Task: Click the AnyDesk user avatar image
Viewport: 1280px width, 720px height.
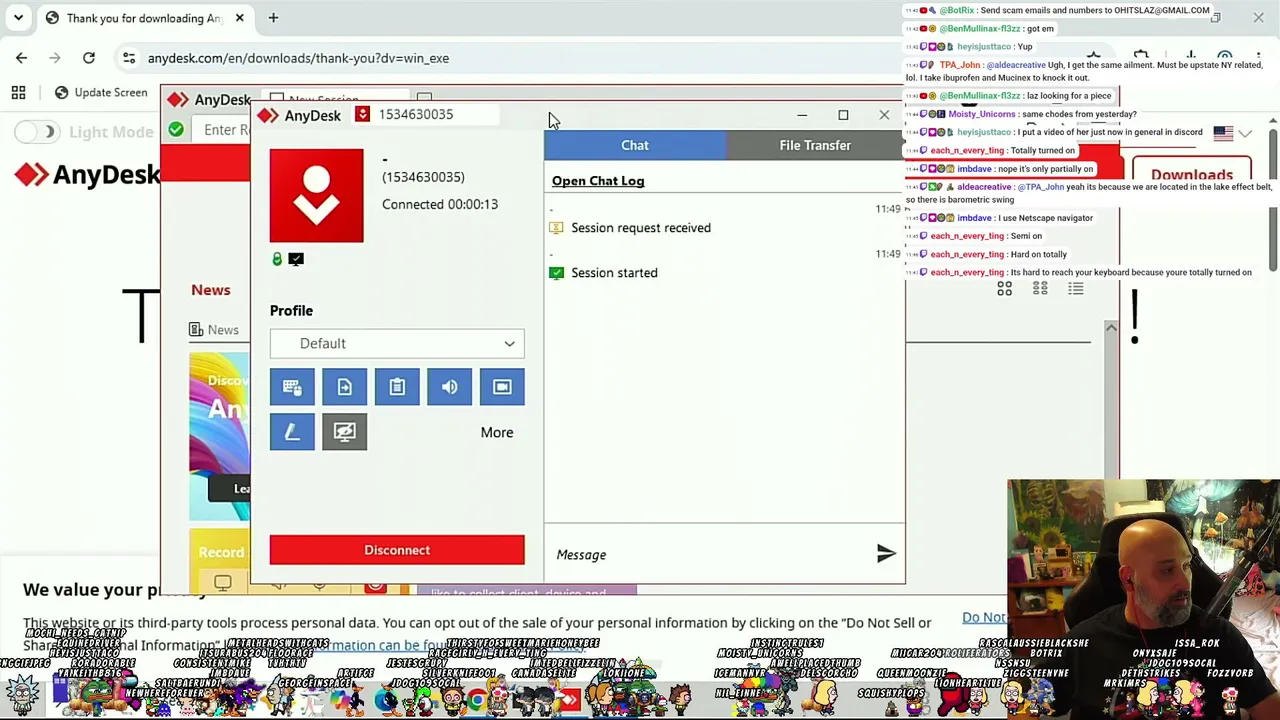Action: click(317, 196)
